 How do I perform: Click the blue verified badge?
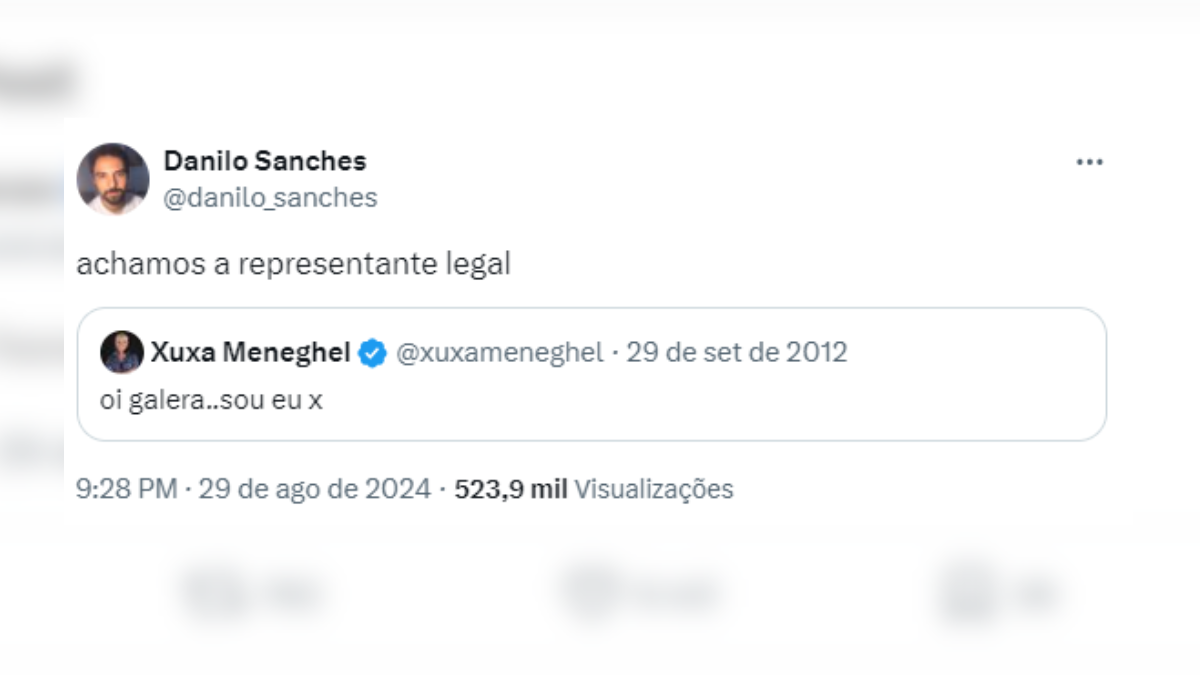[x=372, y=353]
